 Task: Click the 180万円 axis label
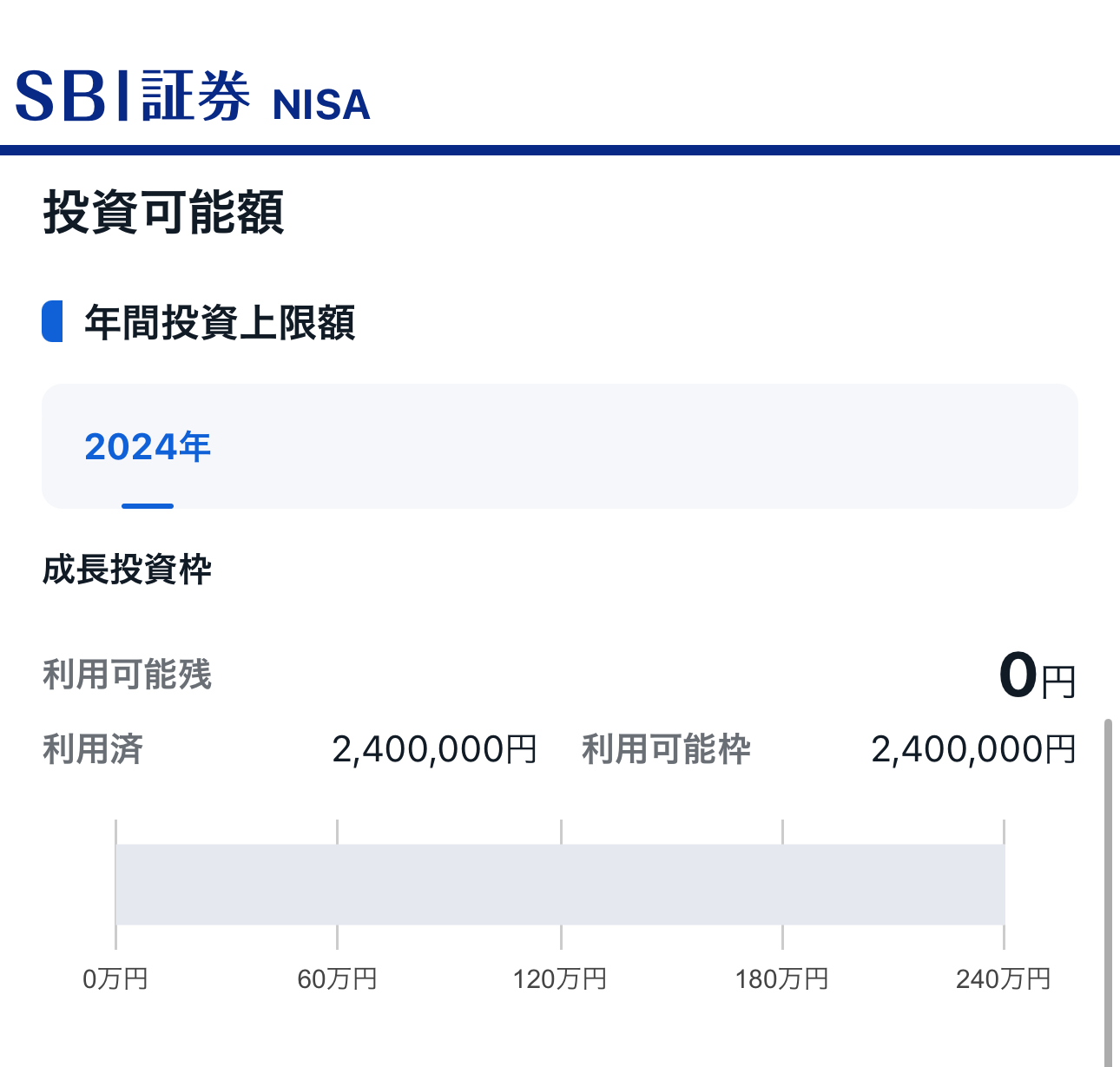coord(782,979)
